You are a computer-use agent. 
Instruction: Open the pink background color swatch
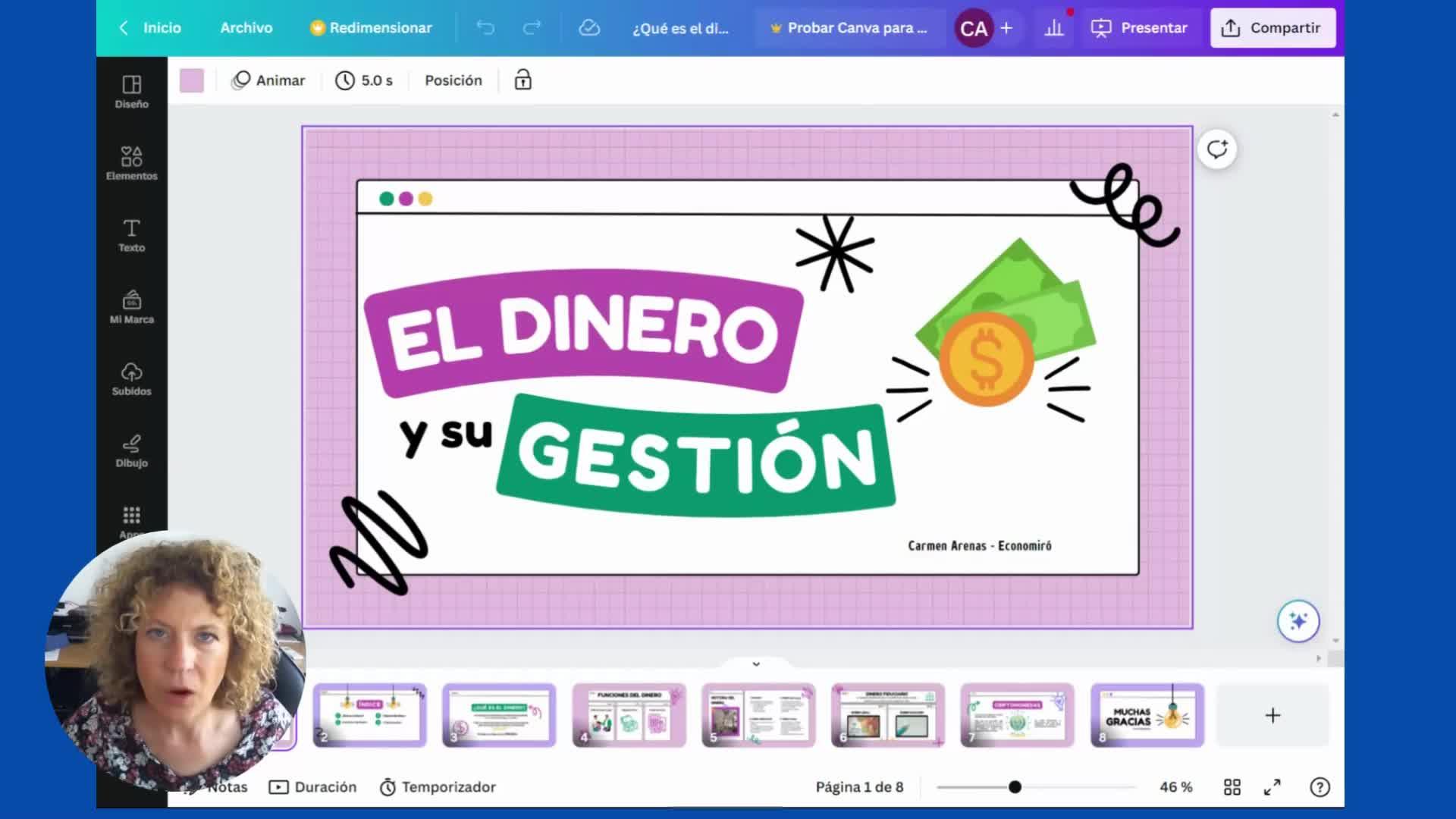point(191,80)
